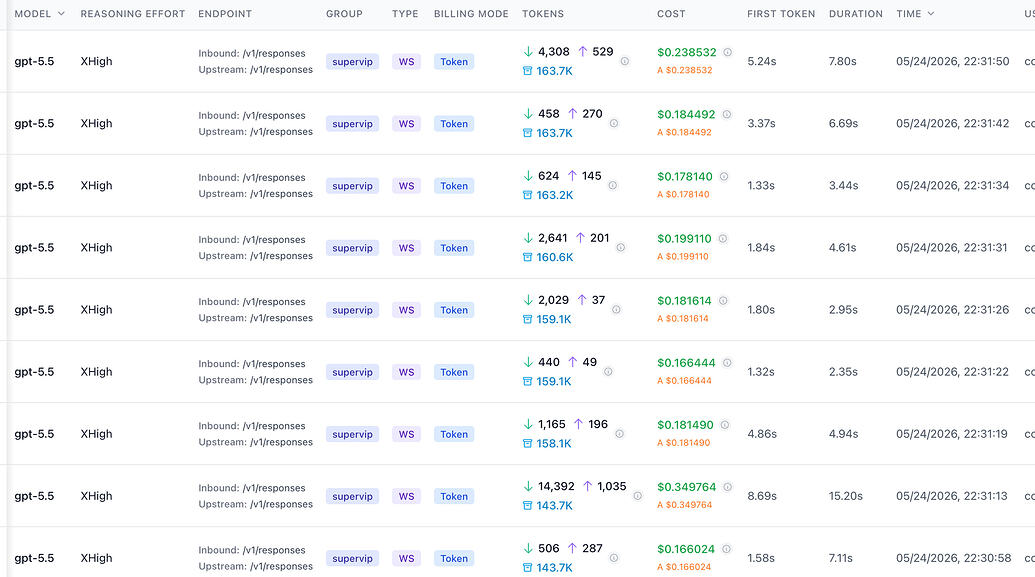The height and width of the screenshot is (577, 1035).
Task: Show cost breakdown icon beside $0.199110
Action: [723, 238]
